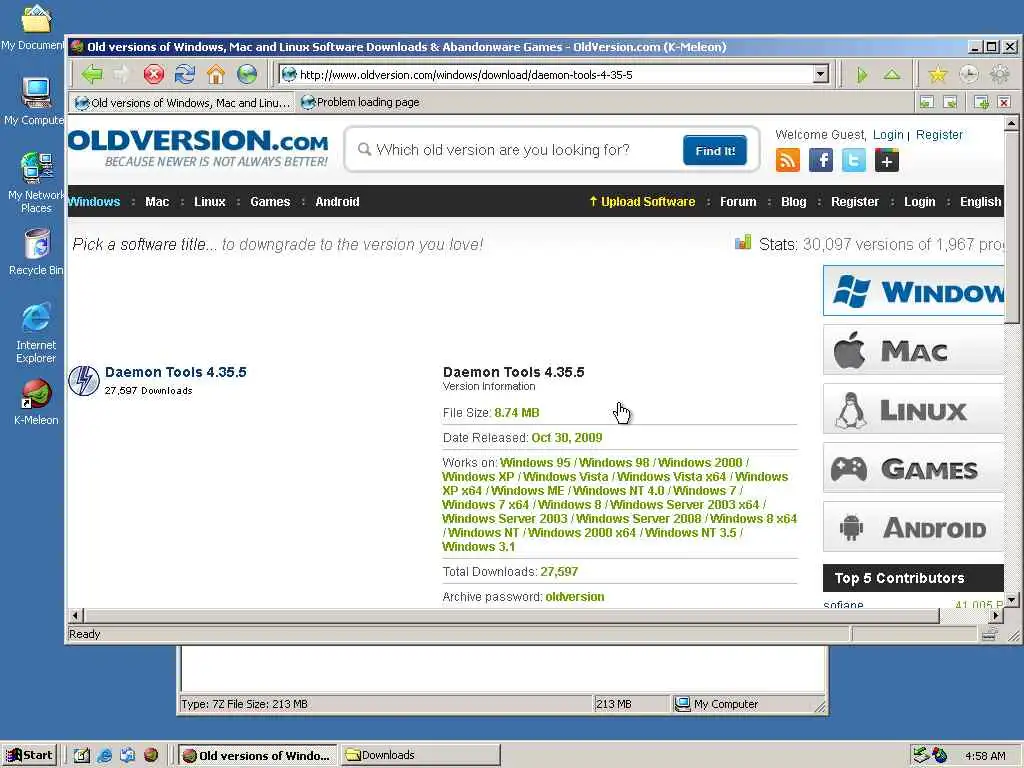Select the Recycle Bin desktop icon
1024x768 pixels.
(x=36, y=252)
